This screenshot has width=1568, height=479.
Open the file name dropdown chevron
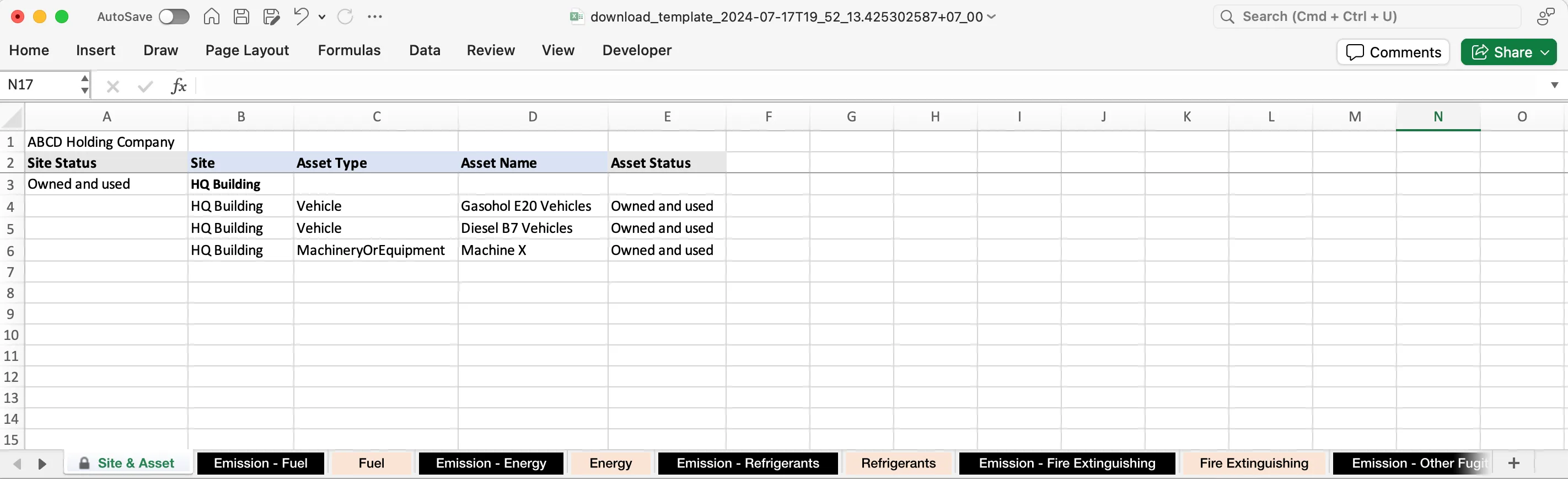pos(991,17)
